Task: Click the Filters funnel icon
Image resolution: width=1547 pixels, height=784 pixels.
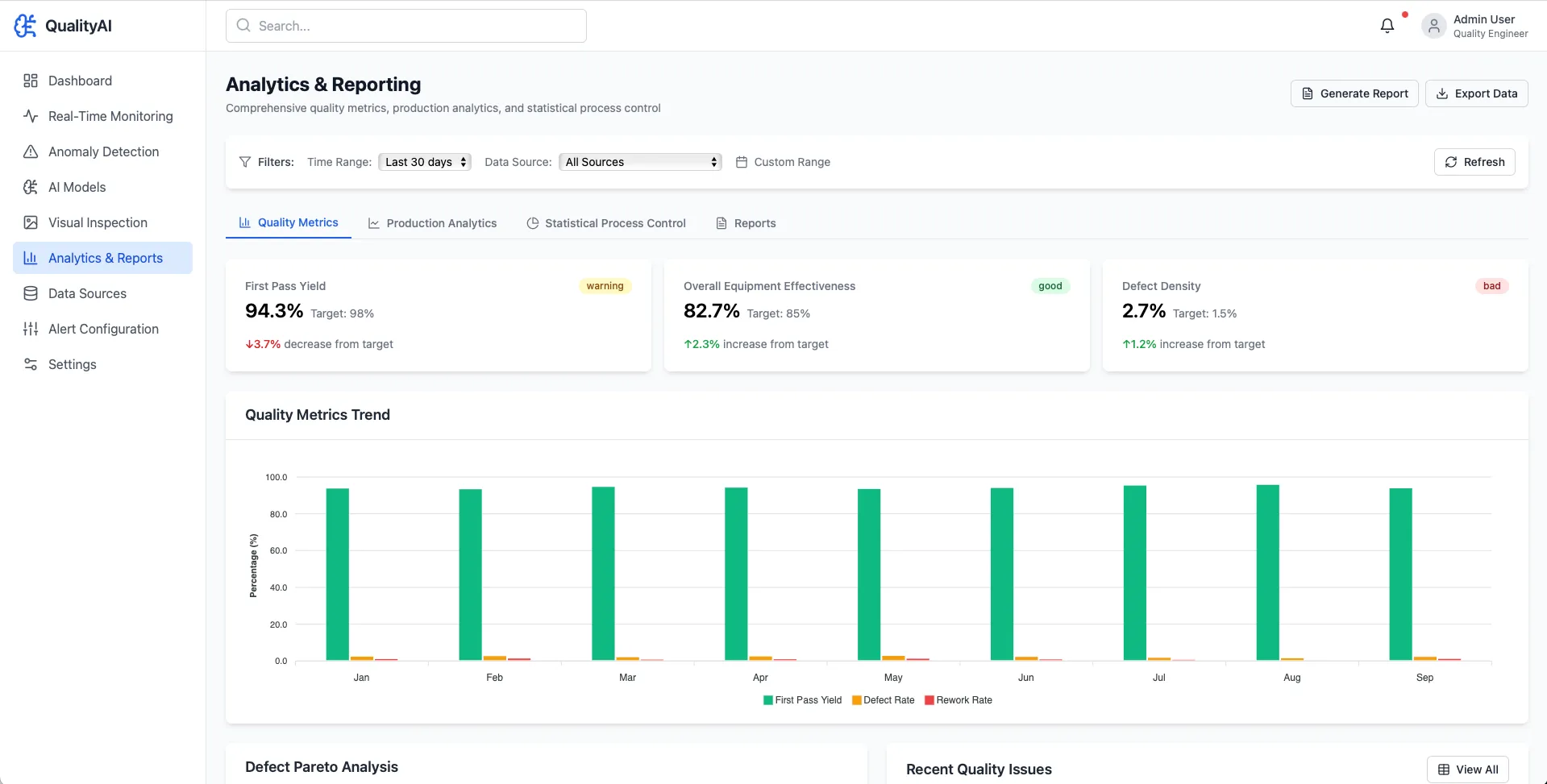Action: tap(245, 162)
